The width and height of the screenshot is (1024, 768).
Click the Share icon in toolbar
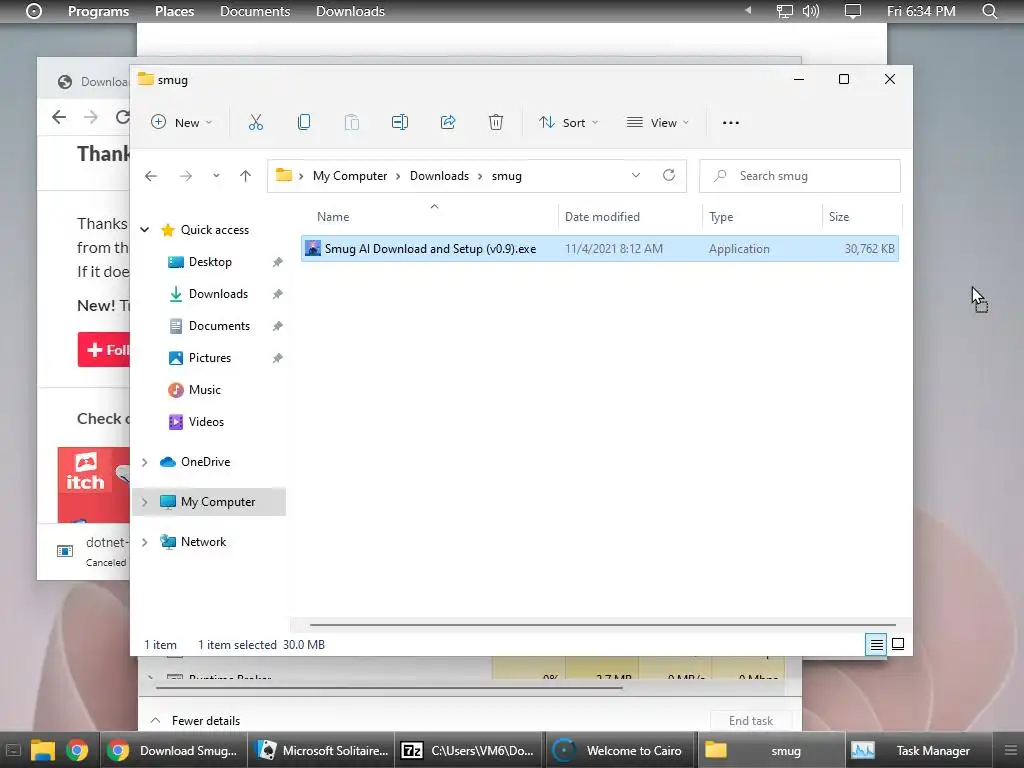[x=448, y=122]
